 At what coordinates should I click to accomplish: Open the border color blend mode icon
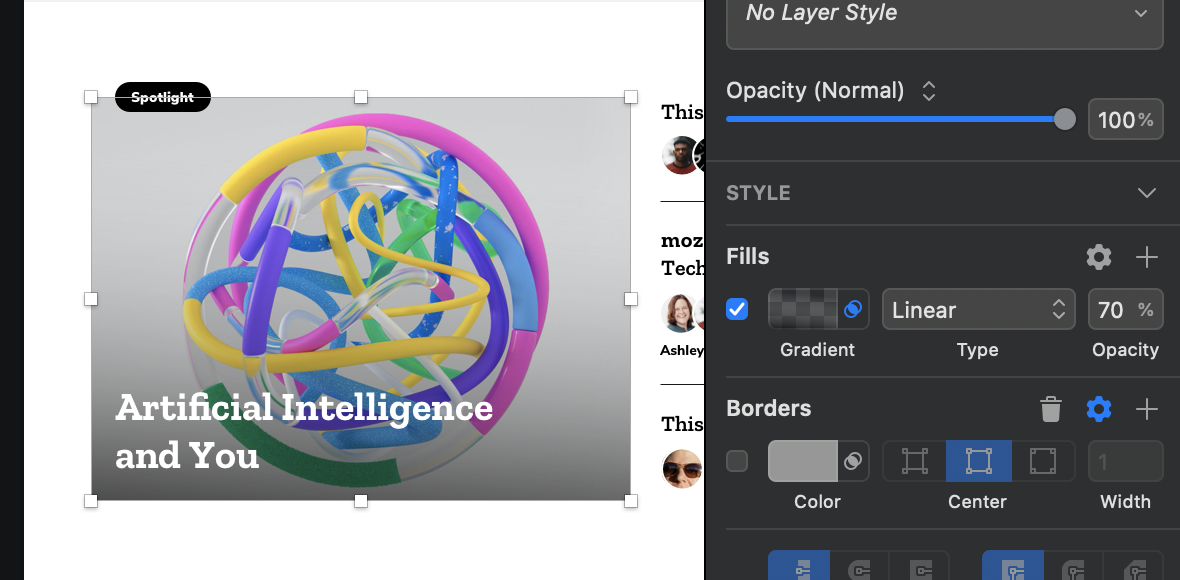coord(853,461)
